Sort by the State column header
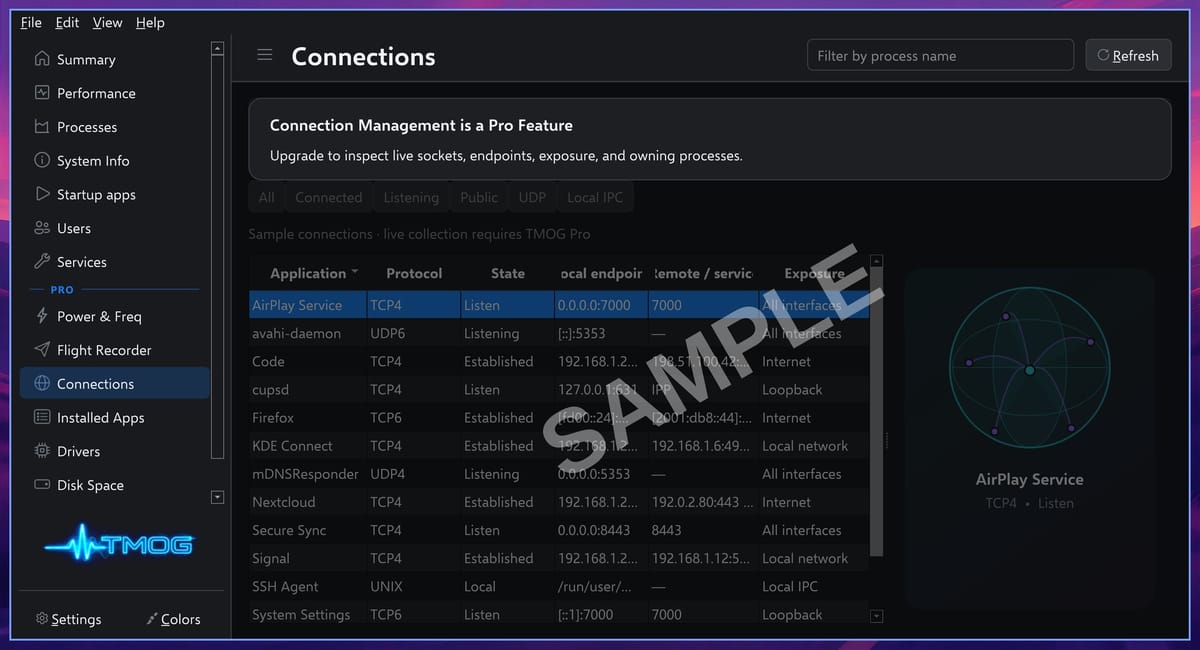The width and height of the screenshot is (1200, 650). coord(508,273)
